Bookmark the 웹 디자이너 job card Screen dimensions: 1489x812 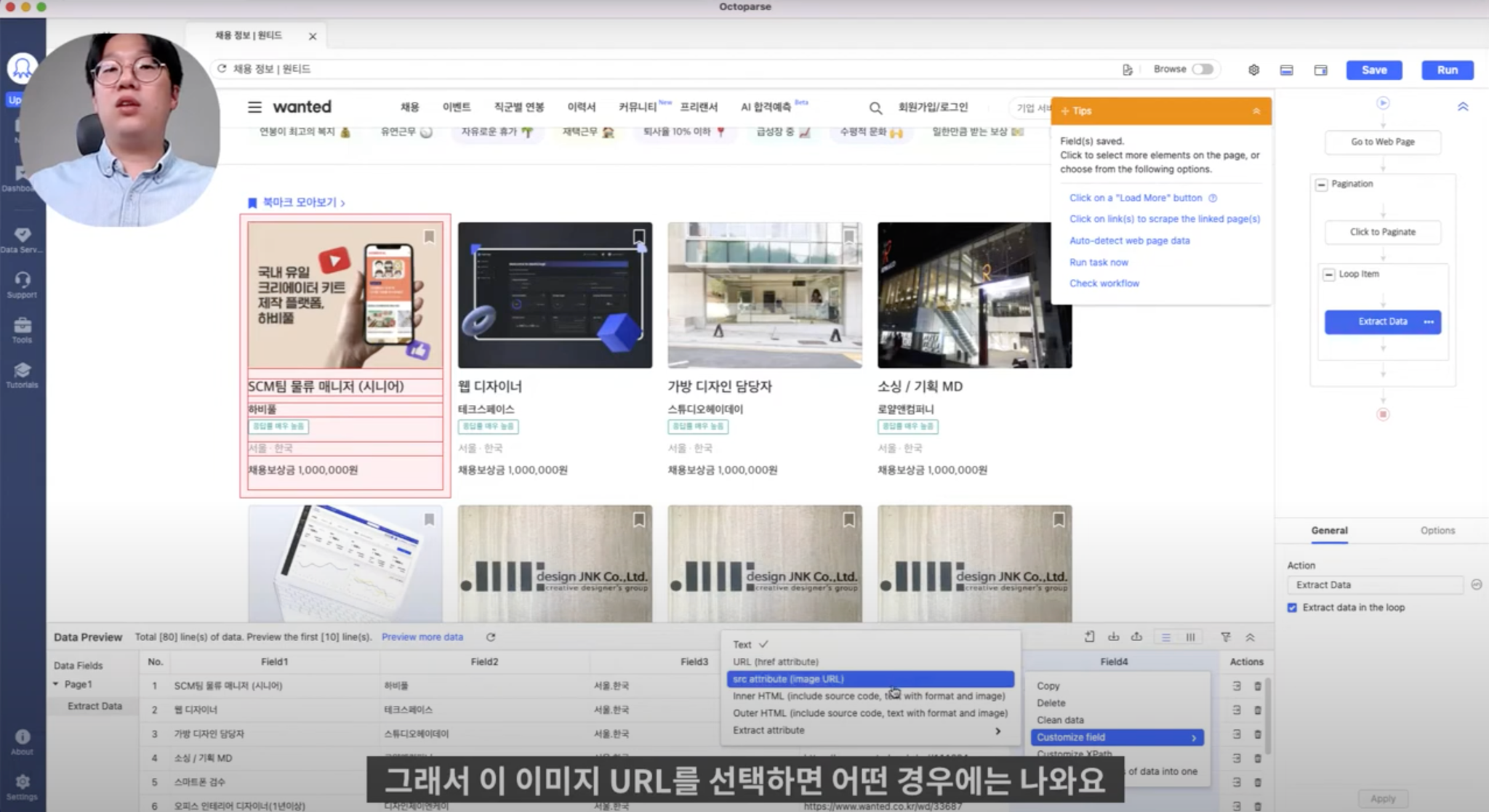[638, 236]
